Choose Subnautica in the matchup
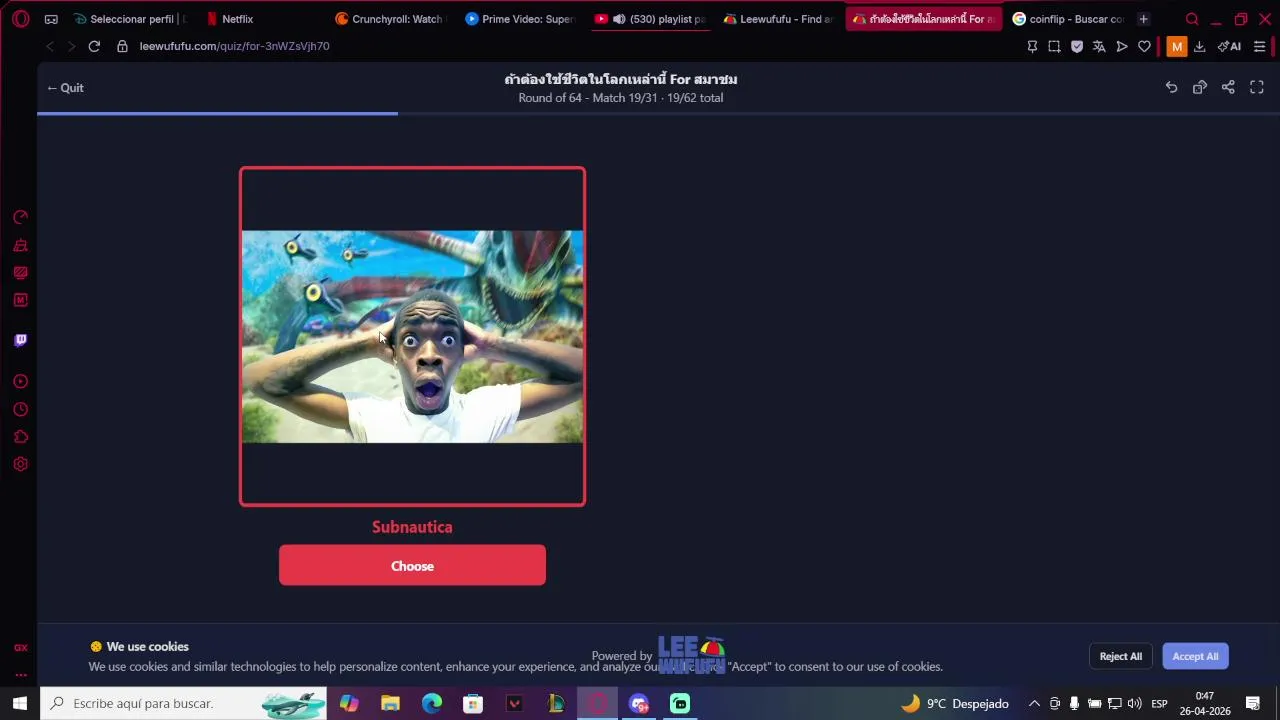The height and width of the screenshot is (720, 1280). coord(412,566)
